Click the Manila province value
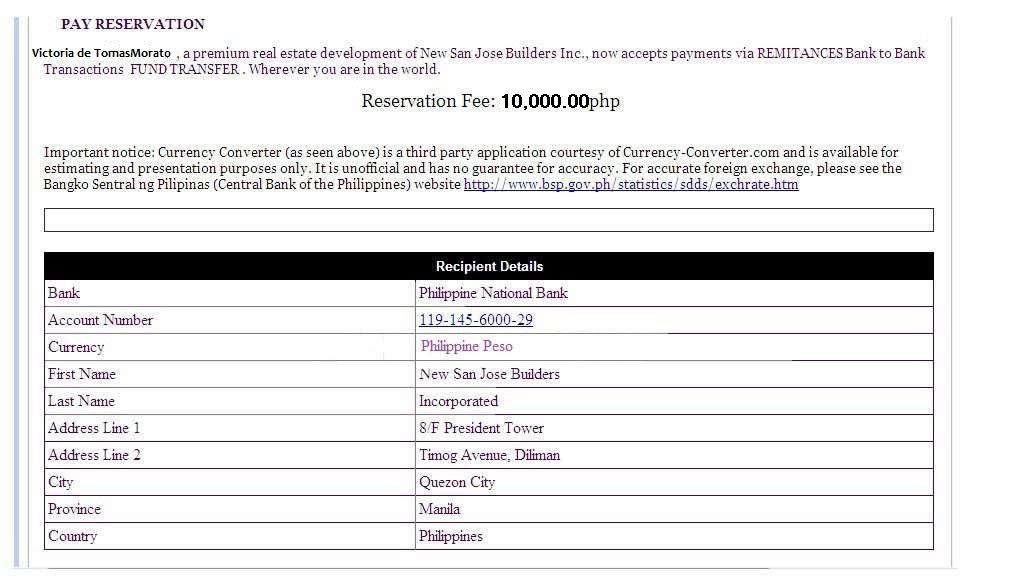This screenshot has width=1024, height=581. click(439, 509)
